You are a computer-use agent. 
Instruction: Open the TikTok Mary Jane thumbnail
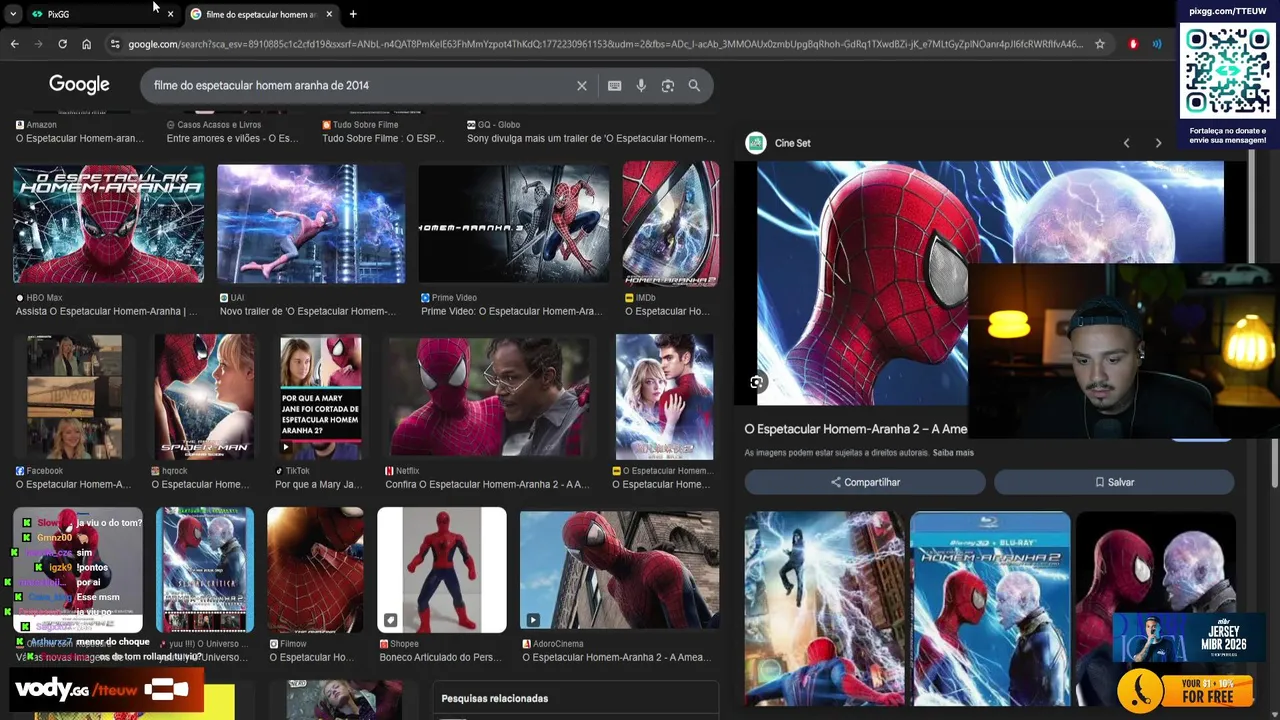321,397
